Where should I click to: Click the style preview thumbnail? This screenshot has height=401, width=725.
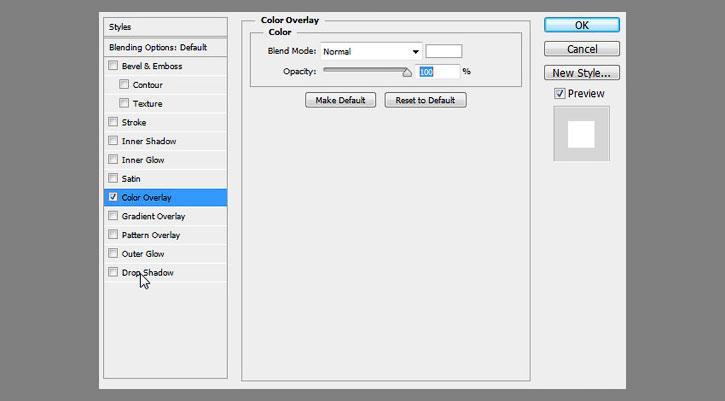(581, 134)
